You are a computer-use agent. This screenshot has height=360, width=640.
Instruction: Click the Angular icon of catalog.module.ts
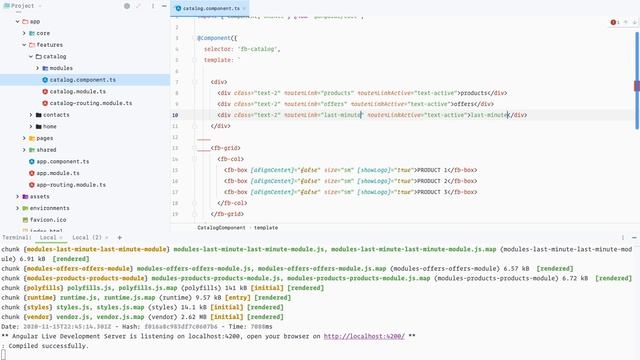click(x=45, y=91)
